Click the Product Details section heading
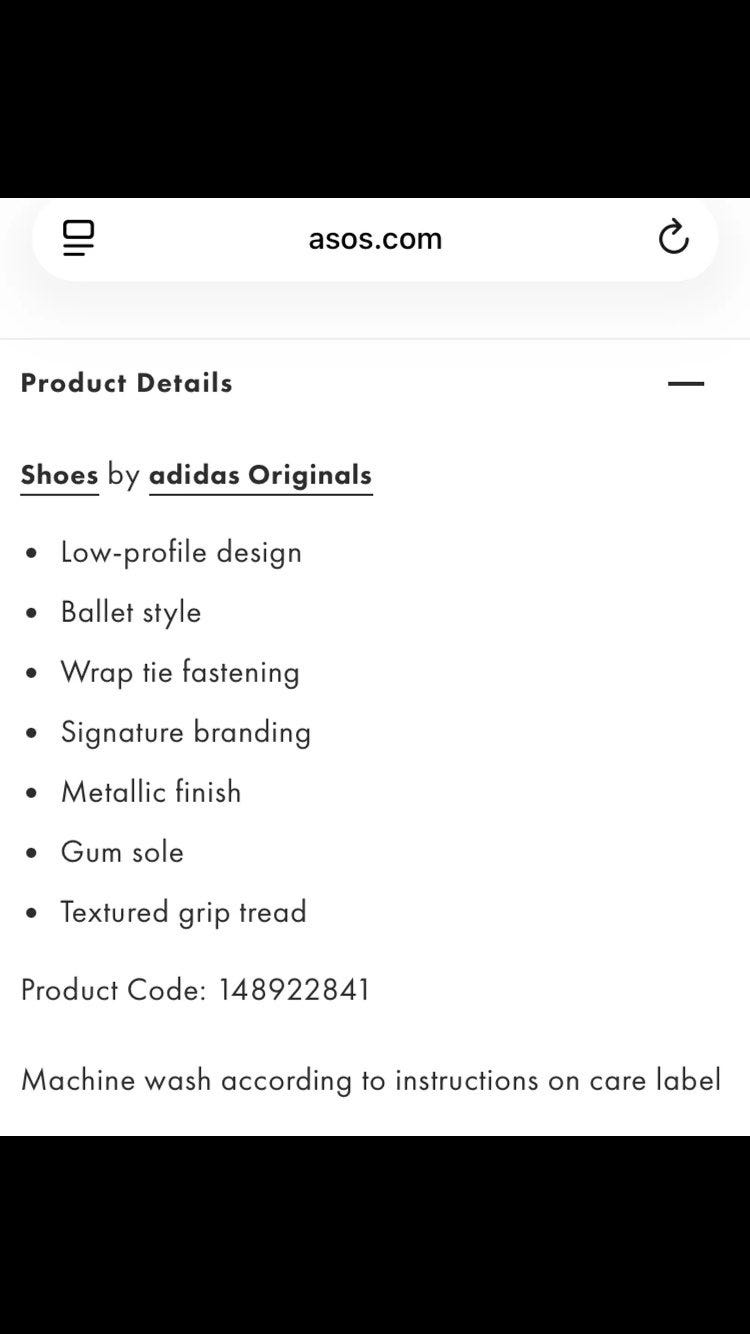 point(127,383)
